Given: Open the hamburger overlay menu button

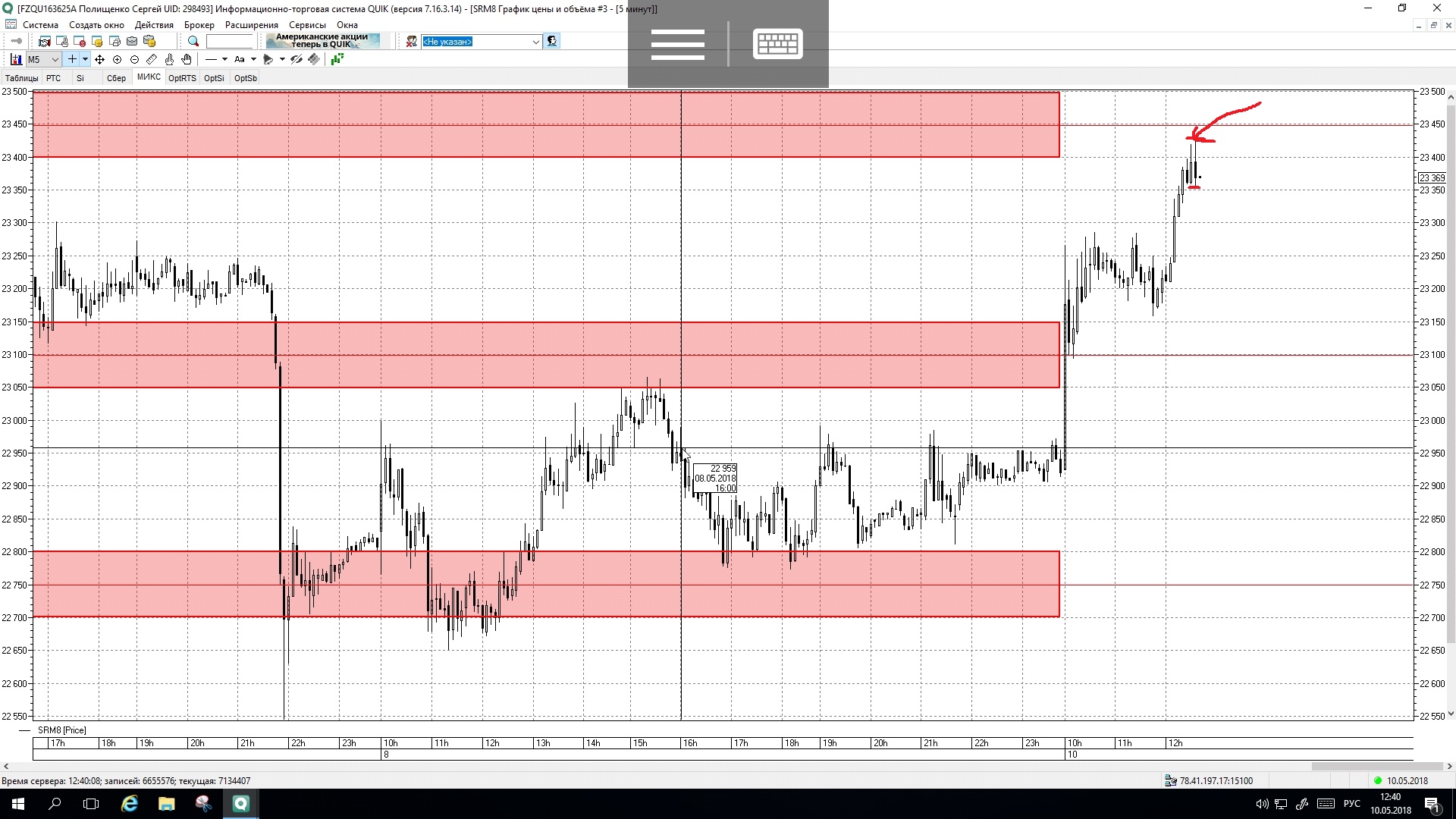Looking at the screenshot, I should (x=677, y=44).
